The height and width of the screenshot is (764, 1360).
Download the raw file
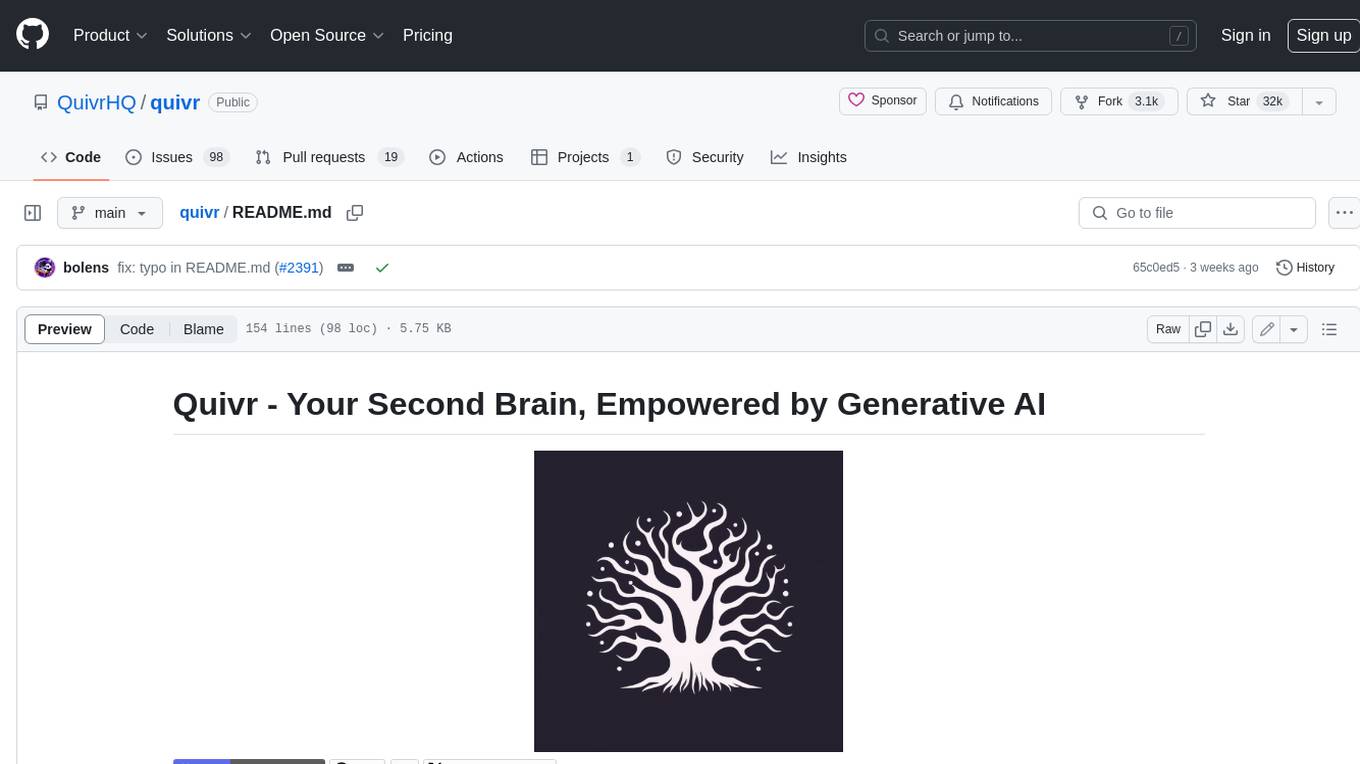[1231, 329]
